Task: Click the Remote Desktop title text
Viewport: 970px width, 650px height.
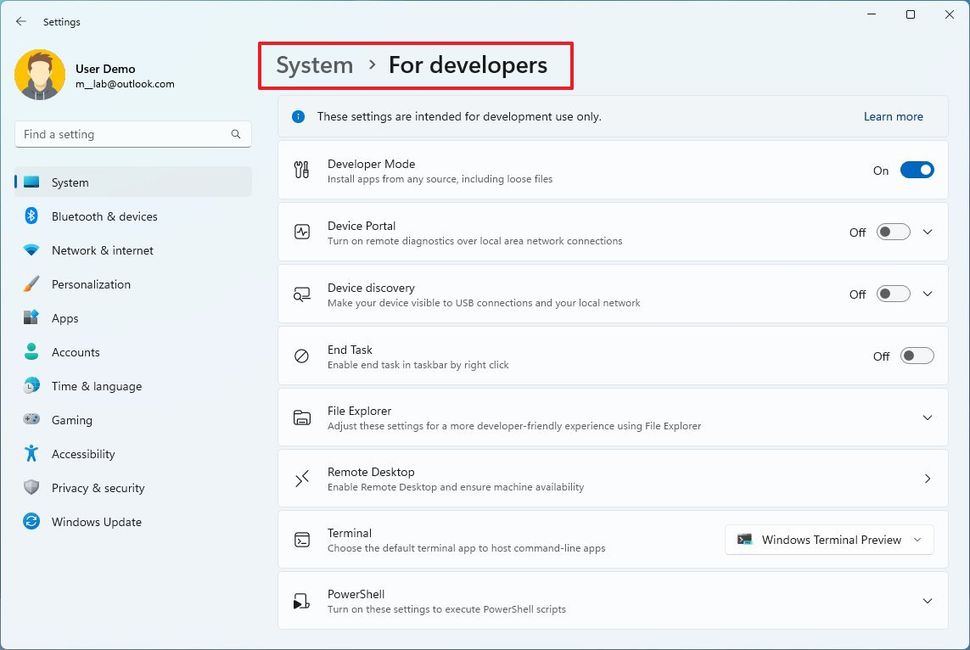Action: (371, 472)
